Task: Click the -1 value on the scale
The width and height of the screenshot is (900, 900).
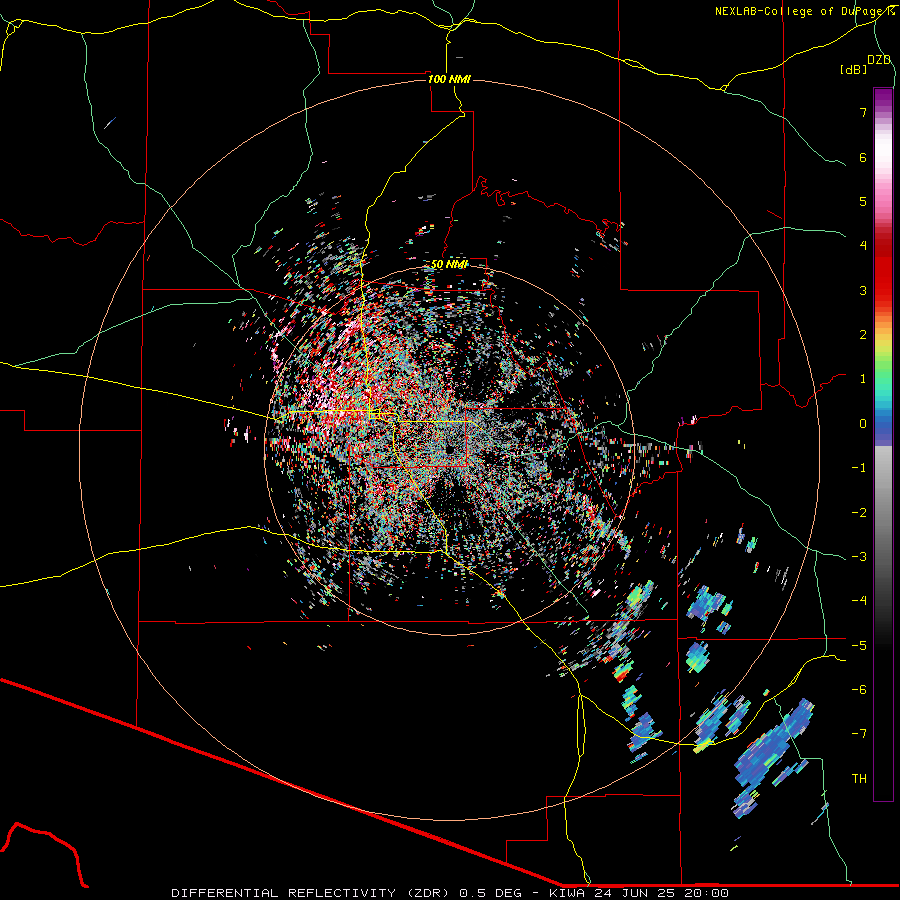Action: tap(859, 468)
